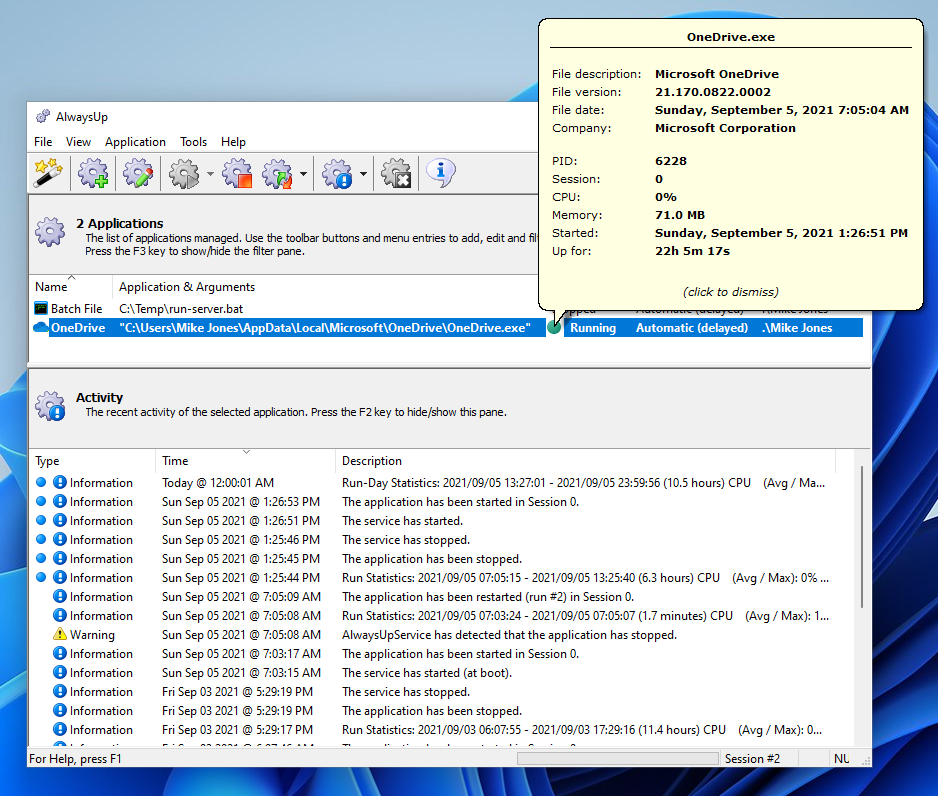Click the green state circle in OneDrive row

tap(554, 327)
